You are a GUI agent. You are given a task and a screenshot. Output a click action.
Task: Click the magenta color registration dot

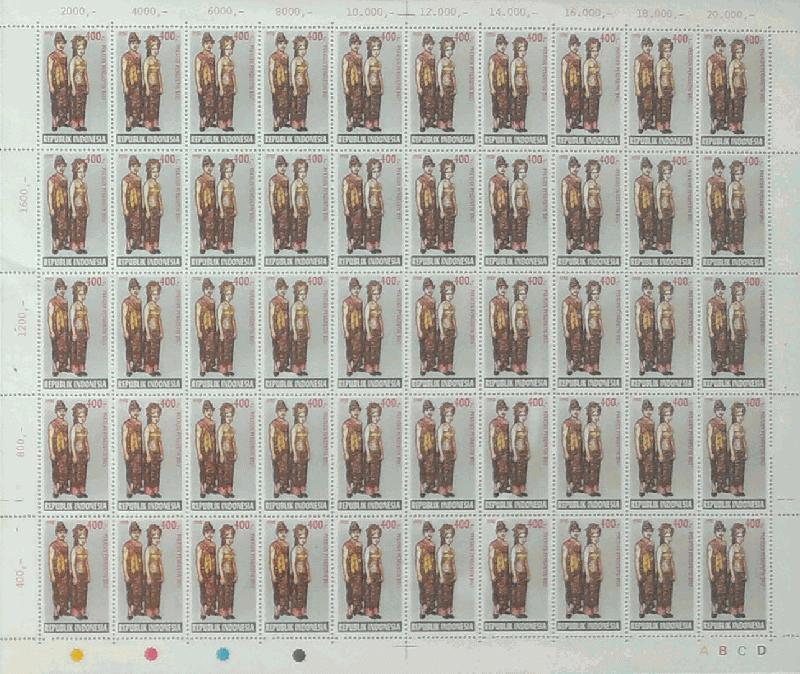coord(152,655)
